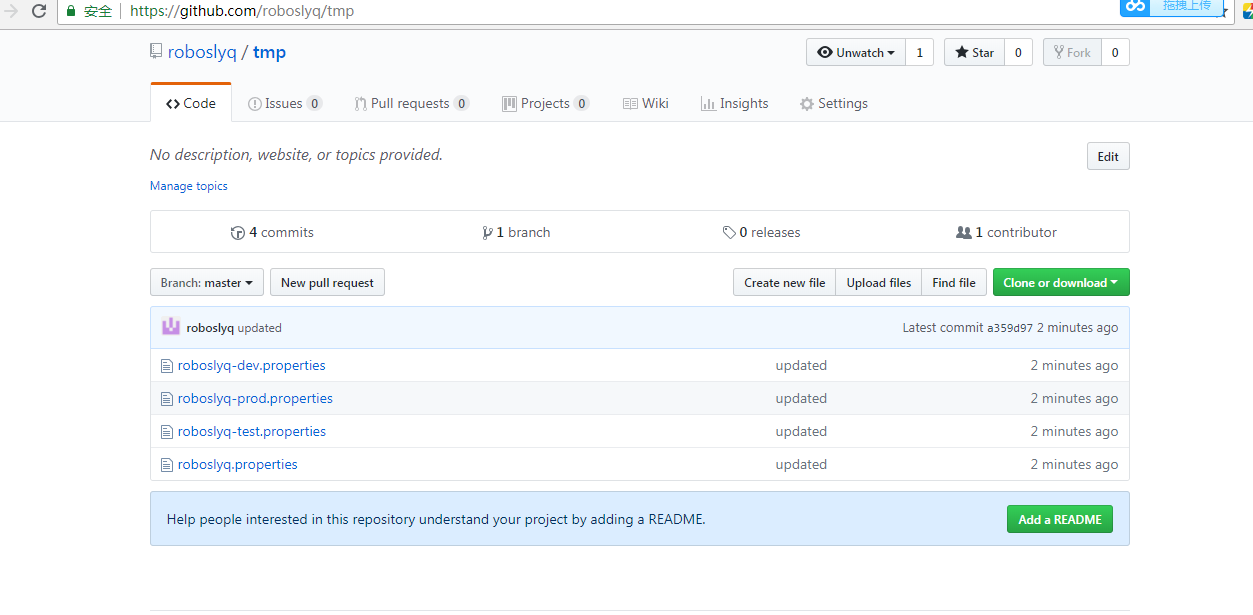View the 1 contributor link
Viewport: 1253px width, 615px height.
pos(1007,233)
